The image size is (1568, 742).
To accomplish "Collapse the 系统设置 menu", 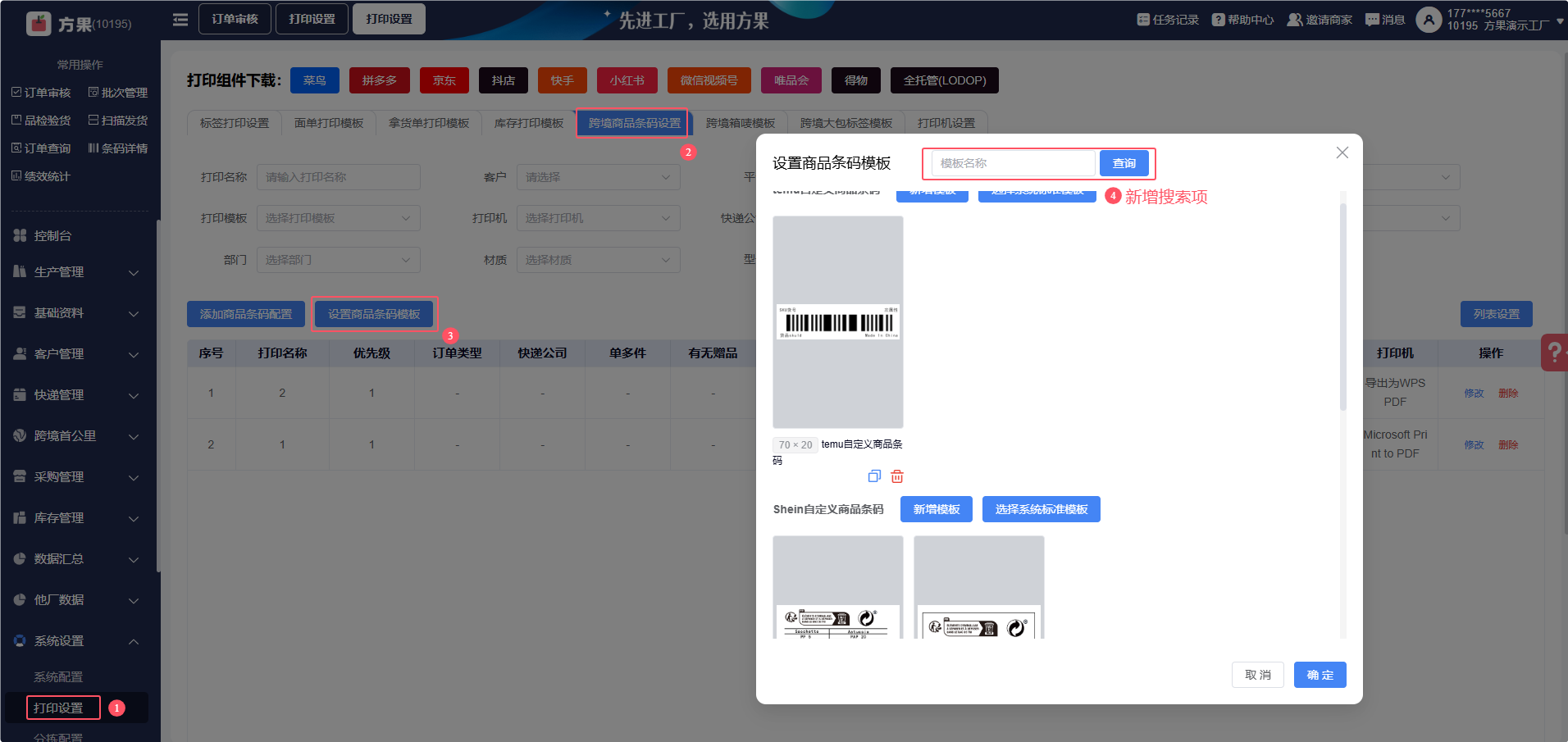I will coord(78,640).
